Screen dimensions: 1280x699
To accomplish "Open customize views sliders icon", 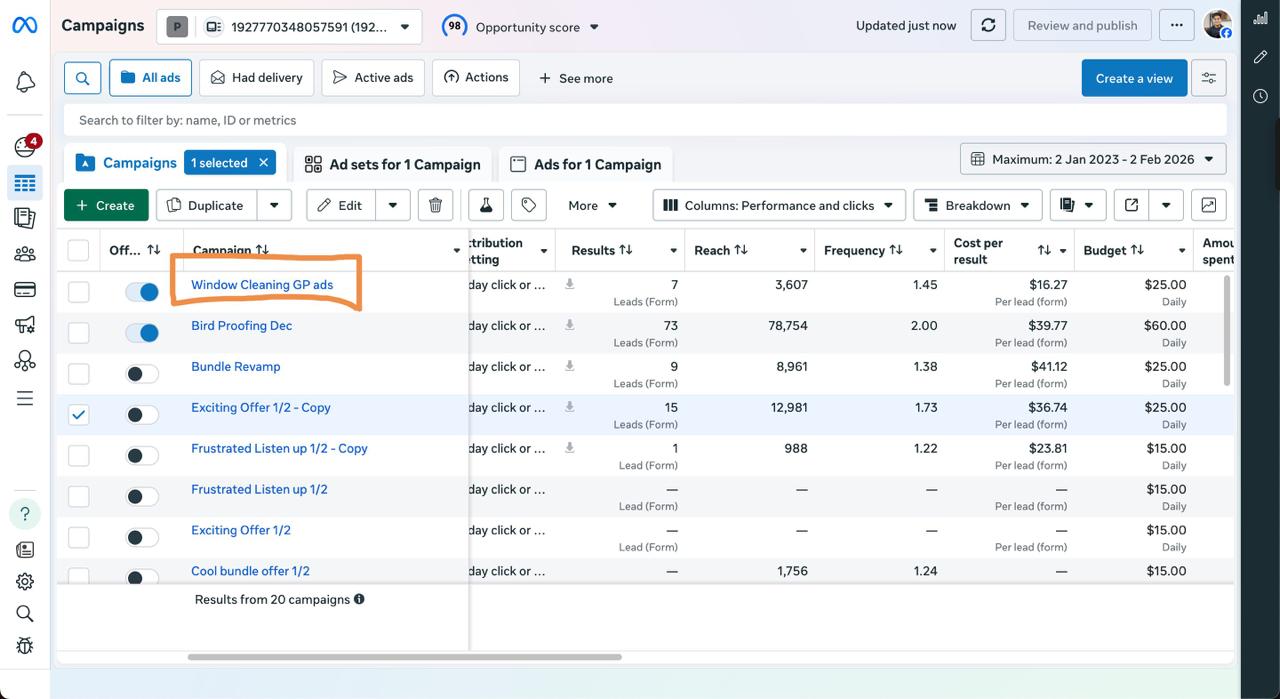I will pos(1209,78).
